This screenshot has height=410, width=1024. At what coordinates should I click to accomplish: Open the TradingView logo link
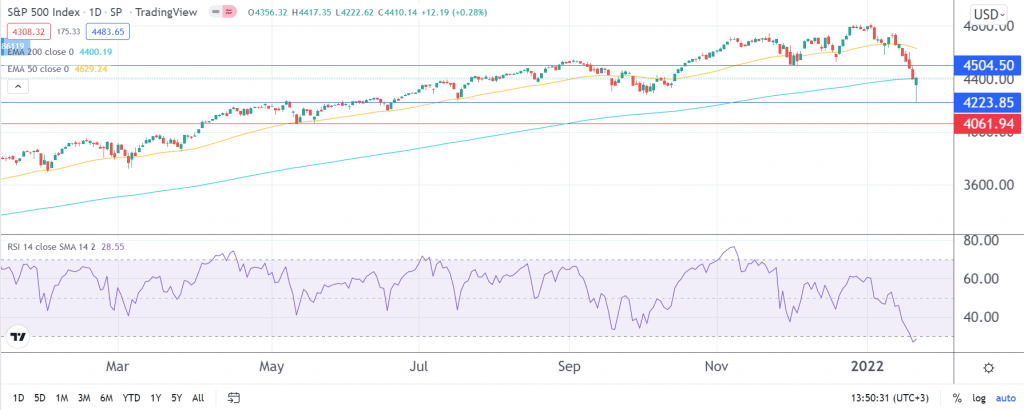pos(18,338)
